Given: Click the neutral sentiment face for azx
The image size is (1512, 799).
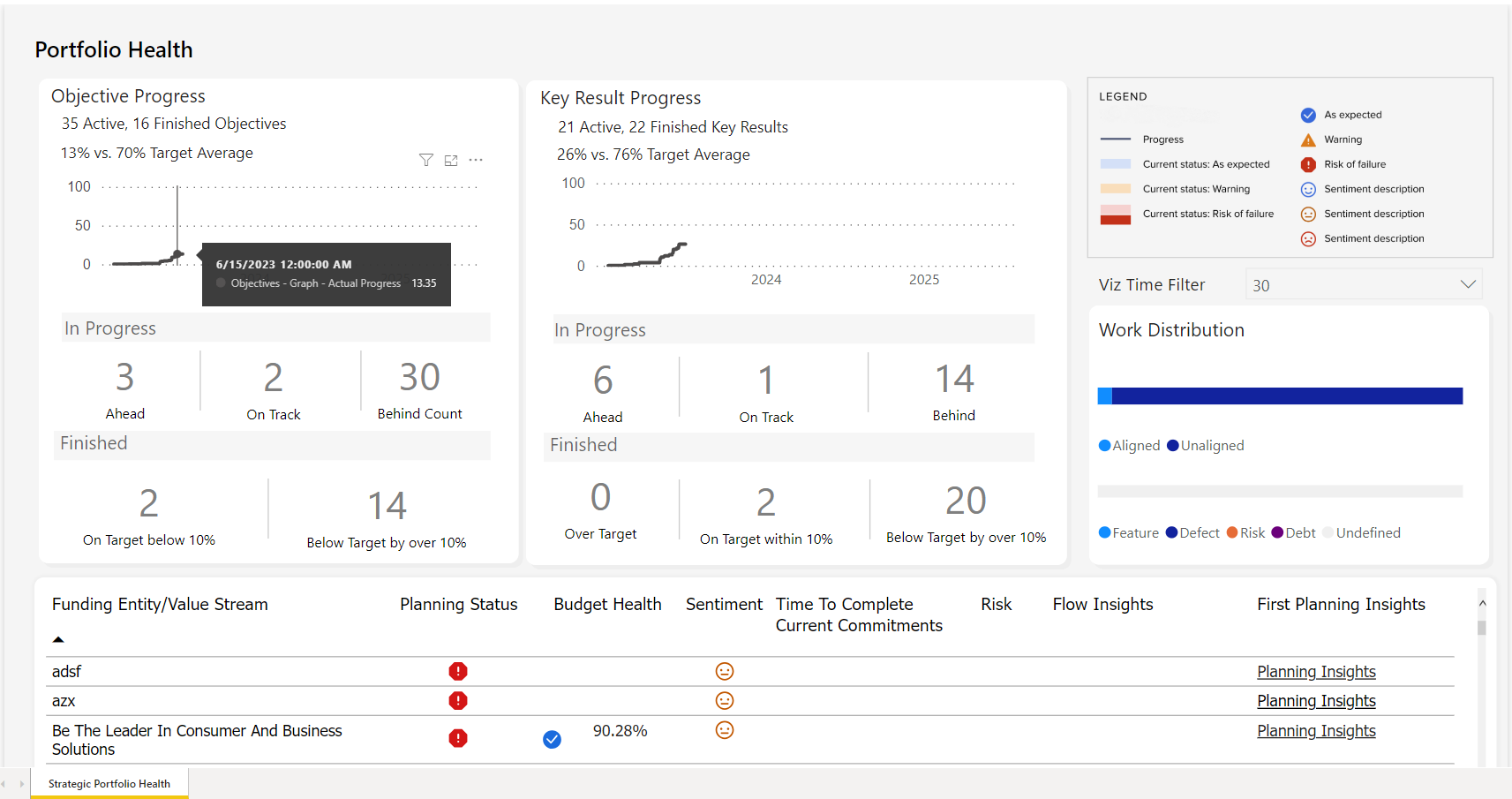Looking at the screenshot, I should click(x=724, y=700).
